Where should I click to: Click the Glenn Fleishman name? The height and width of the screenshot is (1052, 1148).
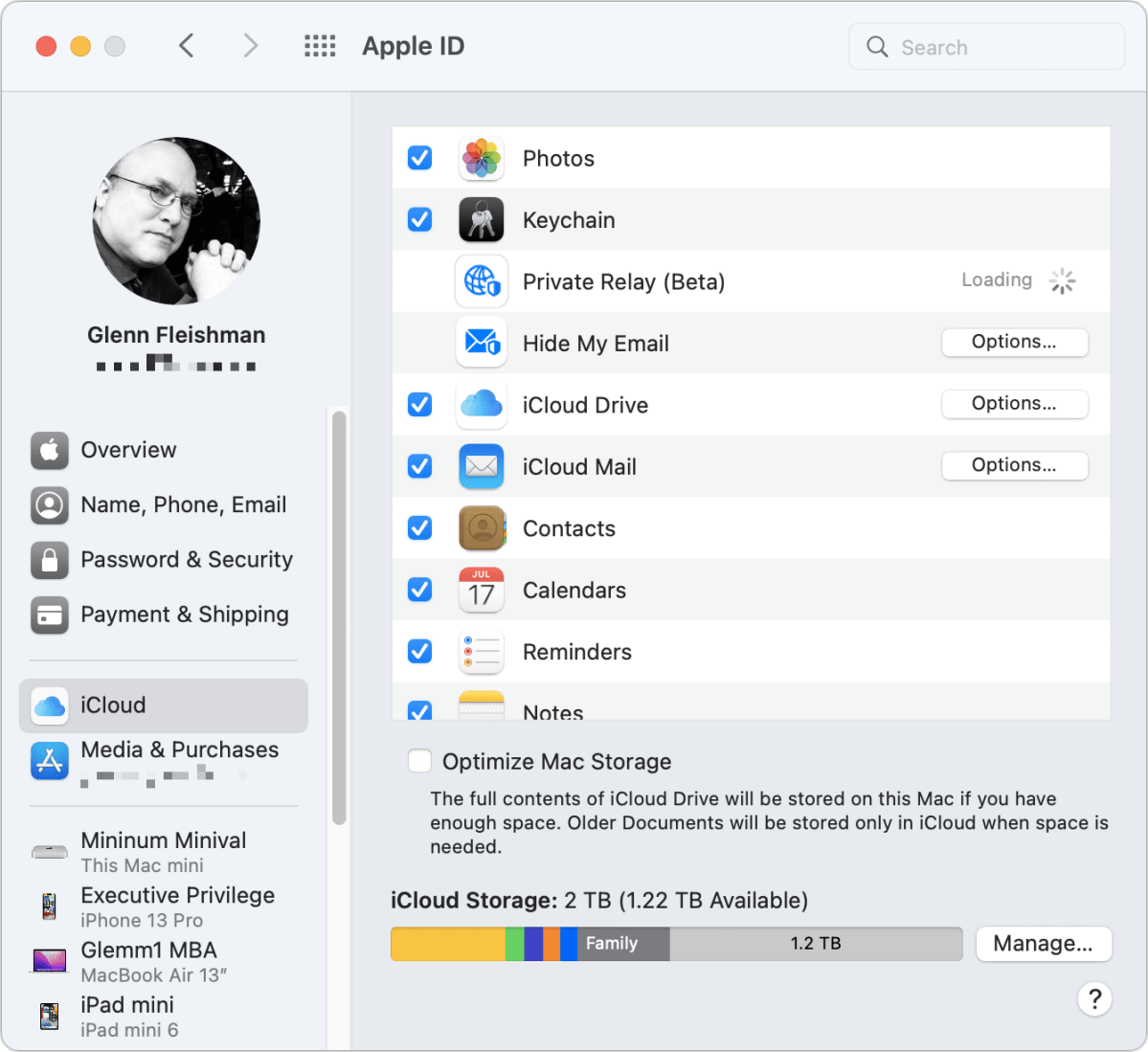(x=176, y=335)
